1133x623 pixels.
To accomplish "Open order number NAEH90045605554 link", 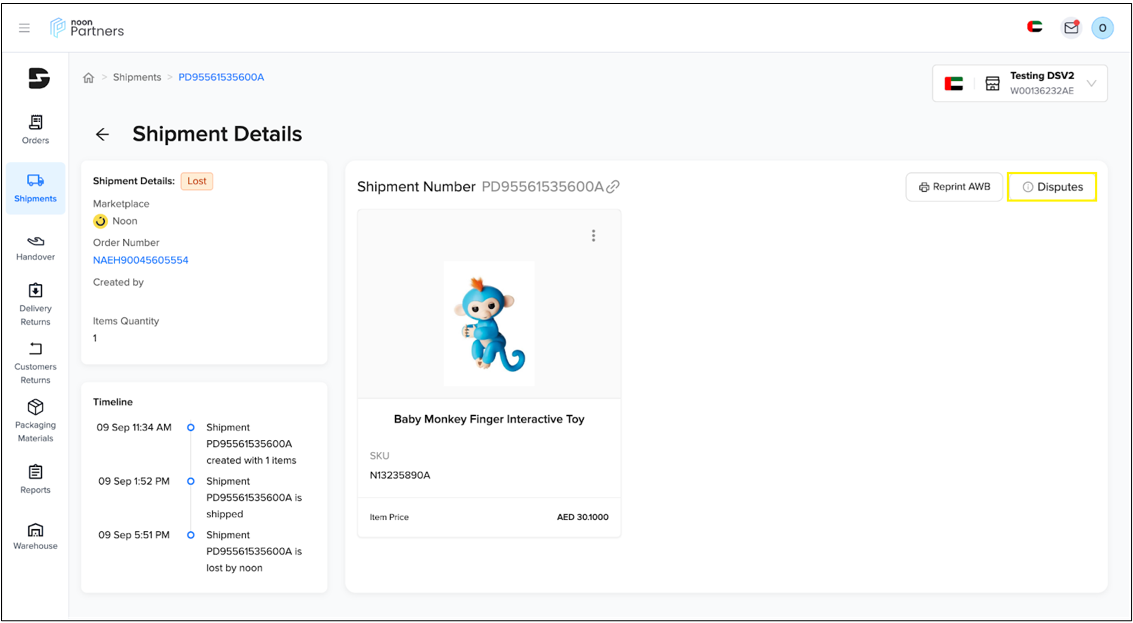I will click(x=141, y=260).
